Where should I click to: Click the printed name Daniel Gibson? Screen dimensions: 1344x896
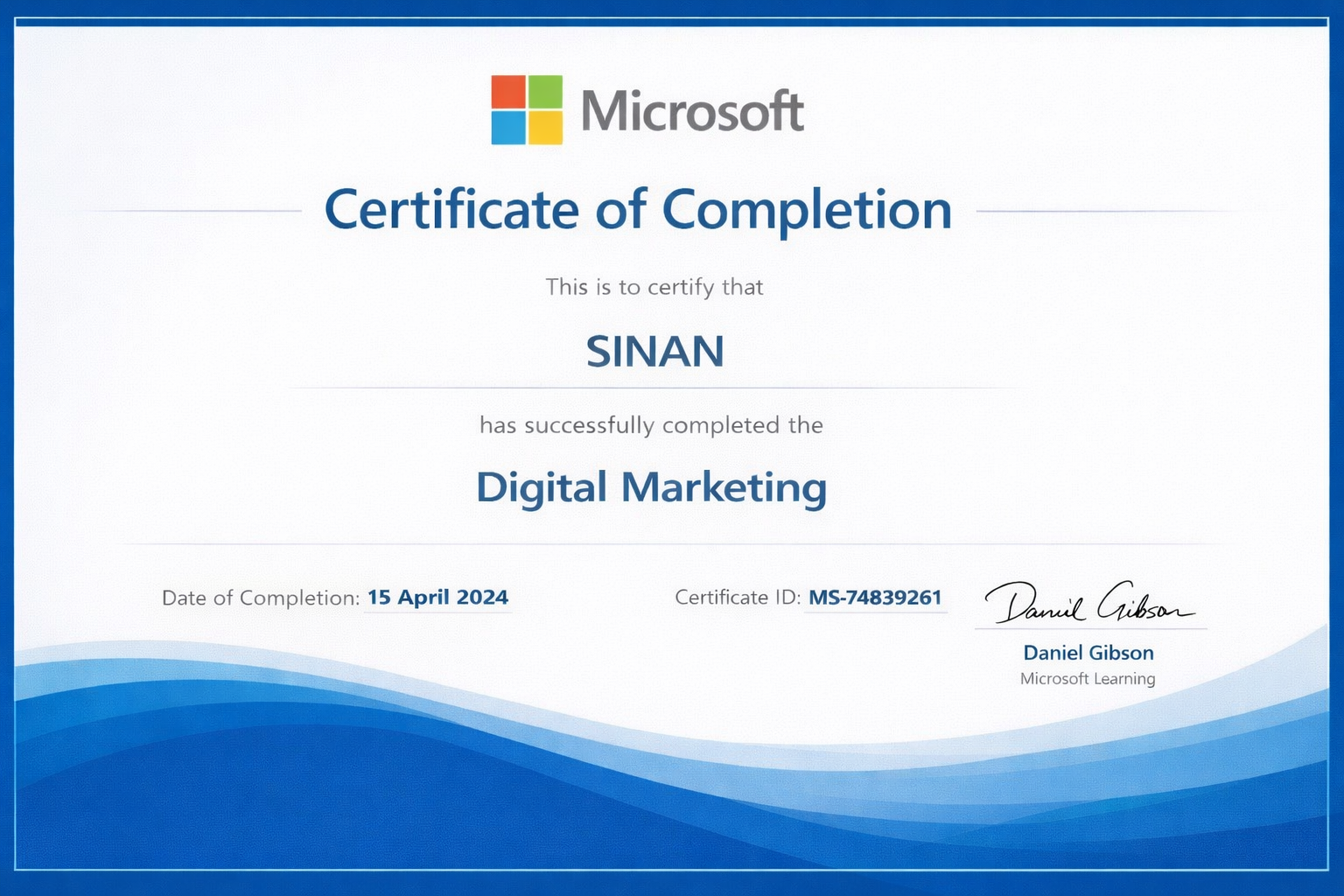point(1088,653)
